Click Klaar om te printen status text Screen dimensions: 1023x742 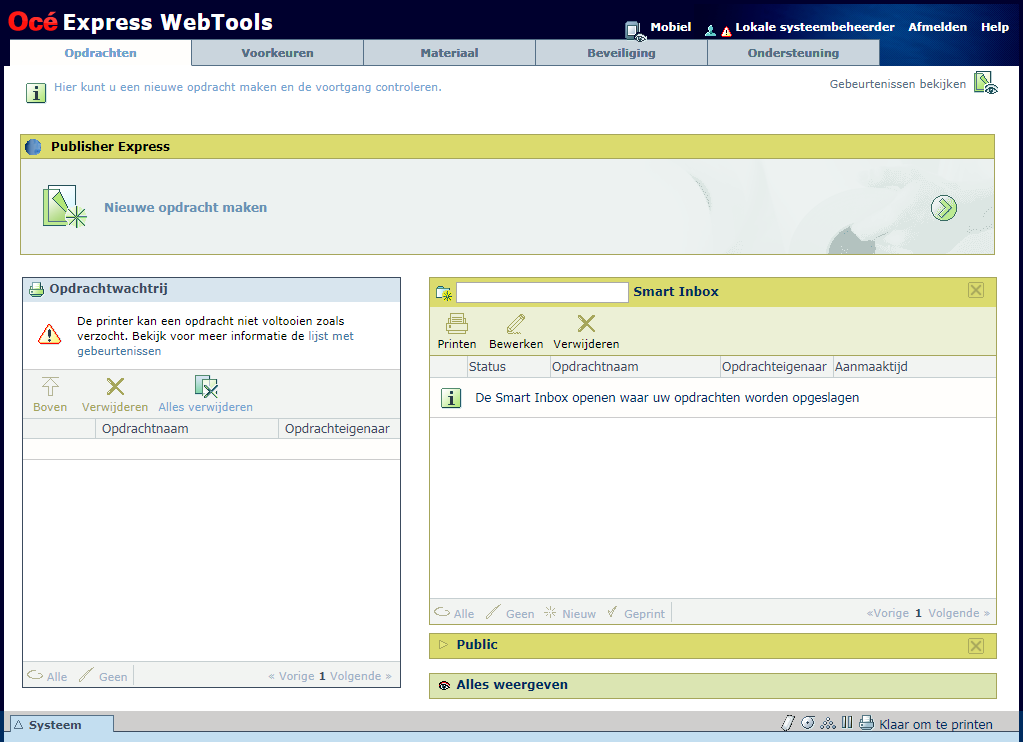[x=936, y=724]
